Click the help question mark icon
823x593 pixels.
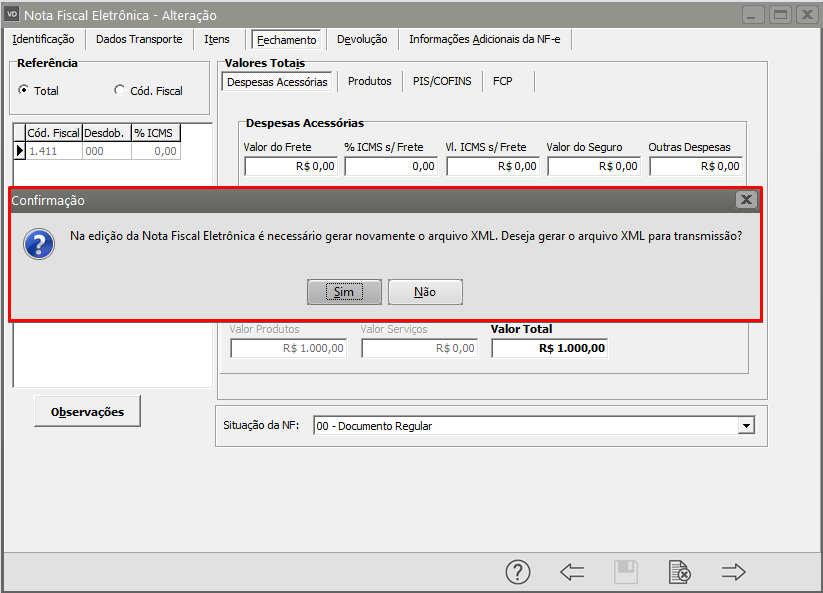pos(517,572)
